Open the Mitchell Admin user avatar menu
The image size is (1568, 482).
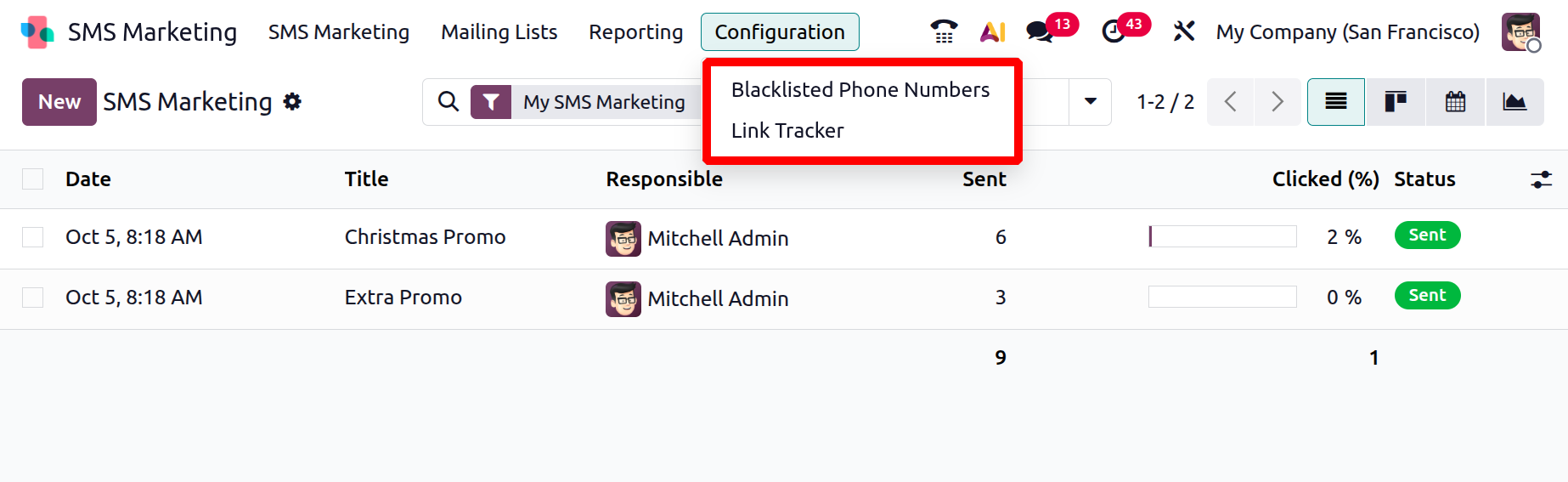(x=1520, y=32)
